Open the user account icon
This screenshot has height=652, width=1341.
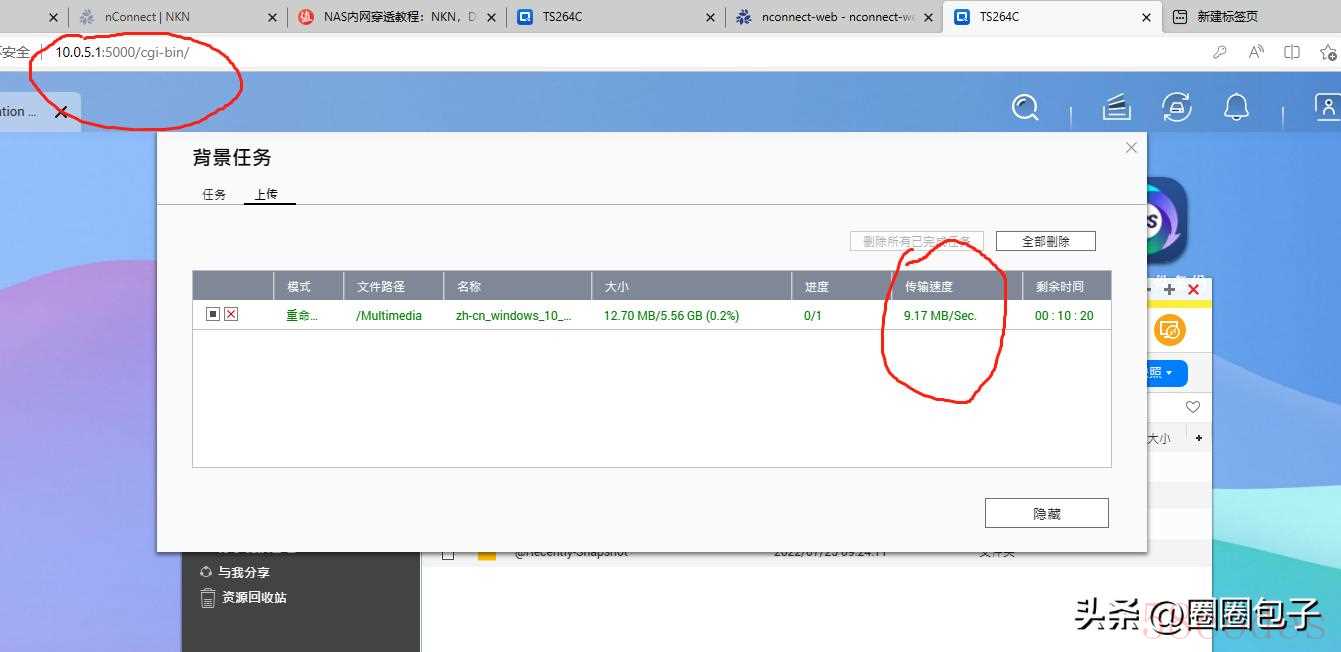1327,107
